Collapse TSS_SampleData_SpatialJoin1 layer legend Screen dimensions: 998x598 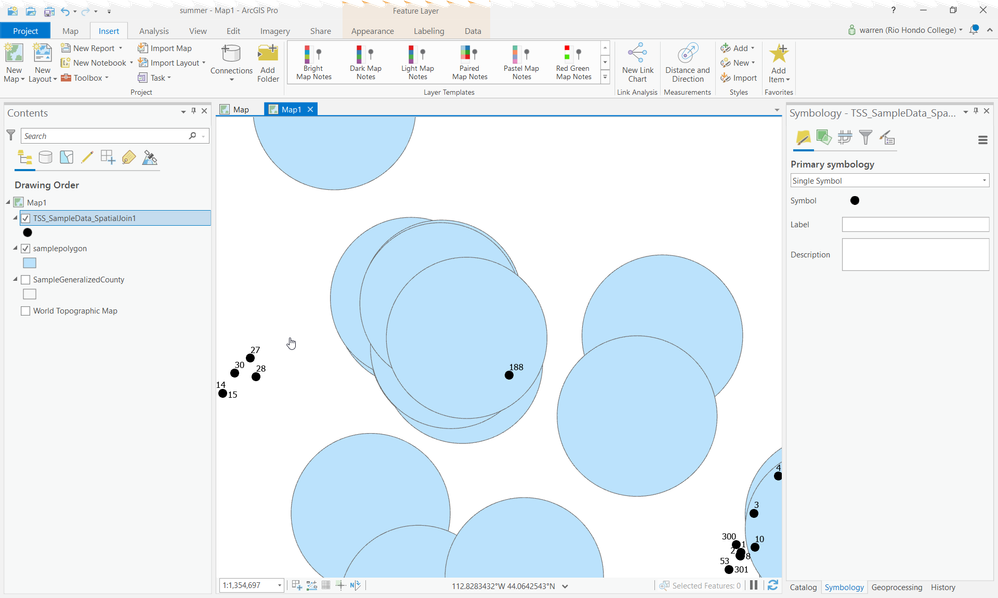15,218
